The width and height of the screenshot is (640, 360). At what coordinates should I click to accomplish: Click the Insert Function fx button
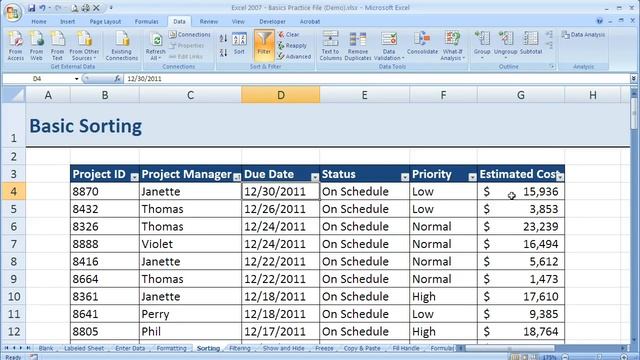click(117, 78)
